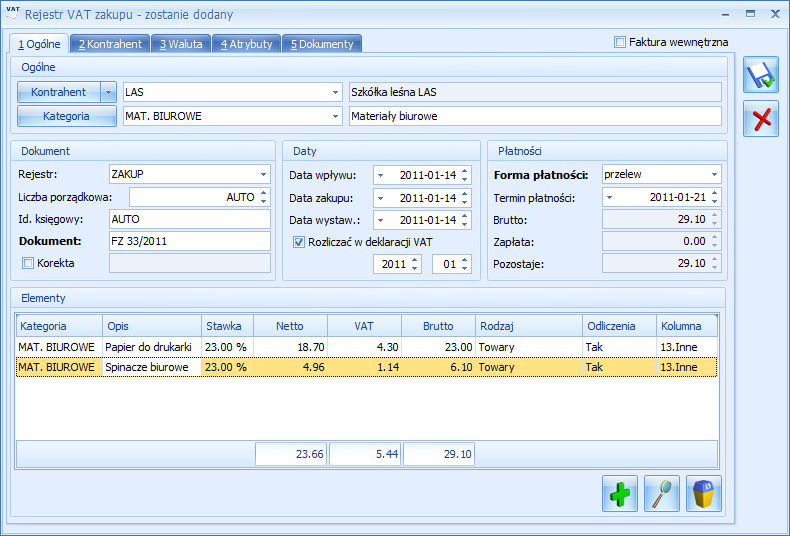Click the 18.70 Netto cell

click(x=291, y=347)
